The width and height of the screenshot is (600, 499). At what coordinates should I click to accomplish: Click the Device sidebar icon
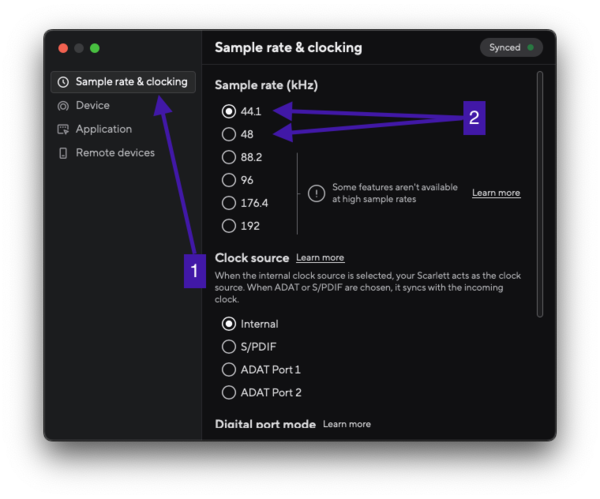[x=63, y=106]
